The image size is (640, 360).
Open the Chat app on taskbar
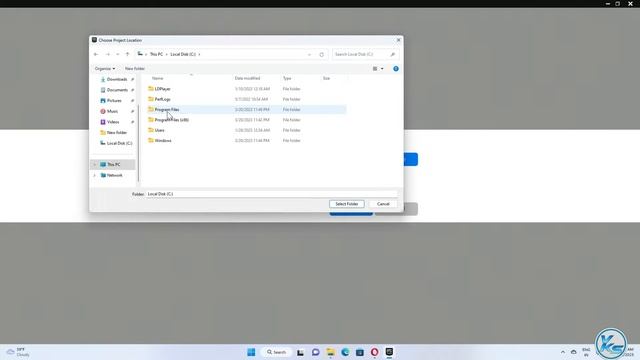pyautogui.click(x=316, y=352)
